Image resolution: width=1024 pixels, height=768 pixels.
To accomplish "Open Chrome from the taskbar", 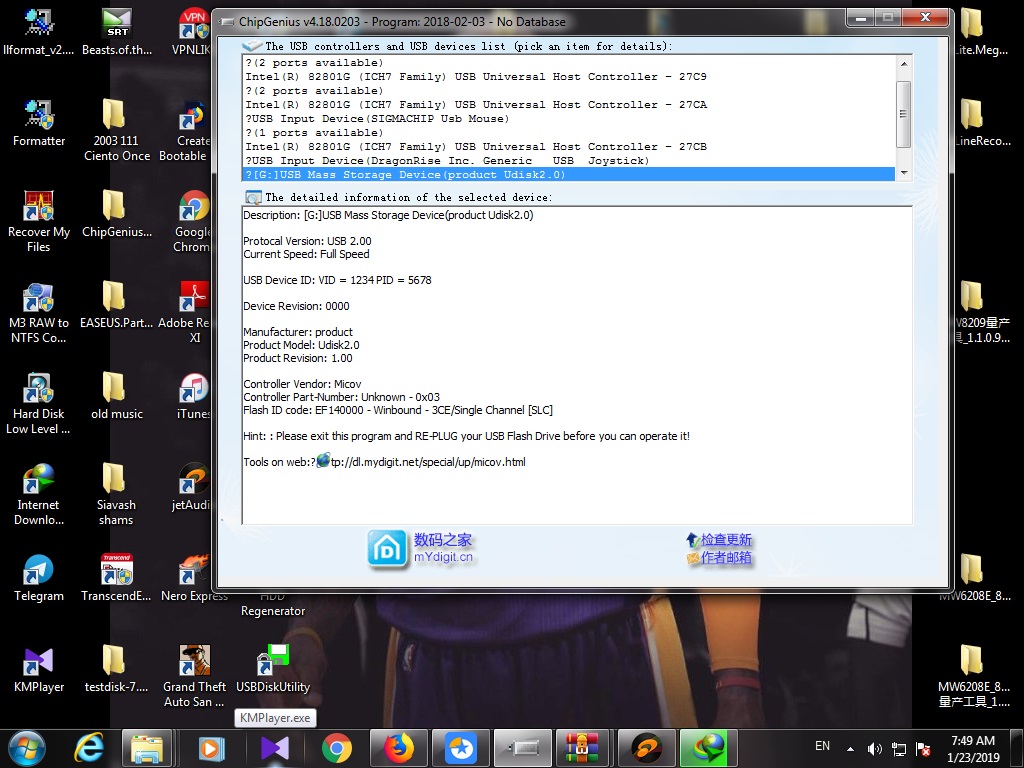I will coord(336,748).
